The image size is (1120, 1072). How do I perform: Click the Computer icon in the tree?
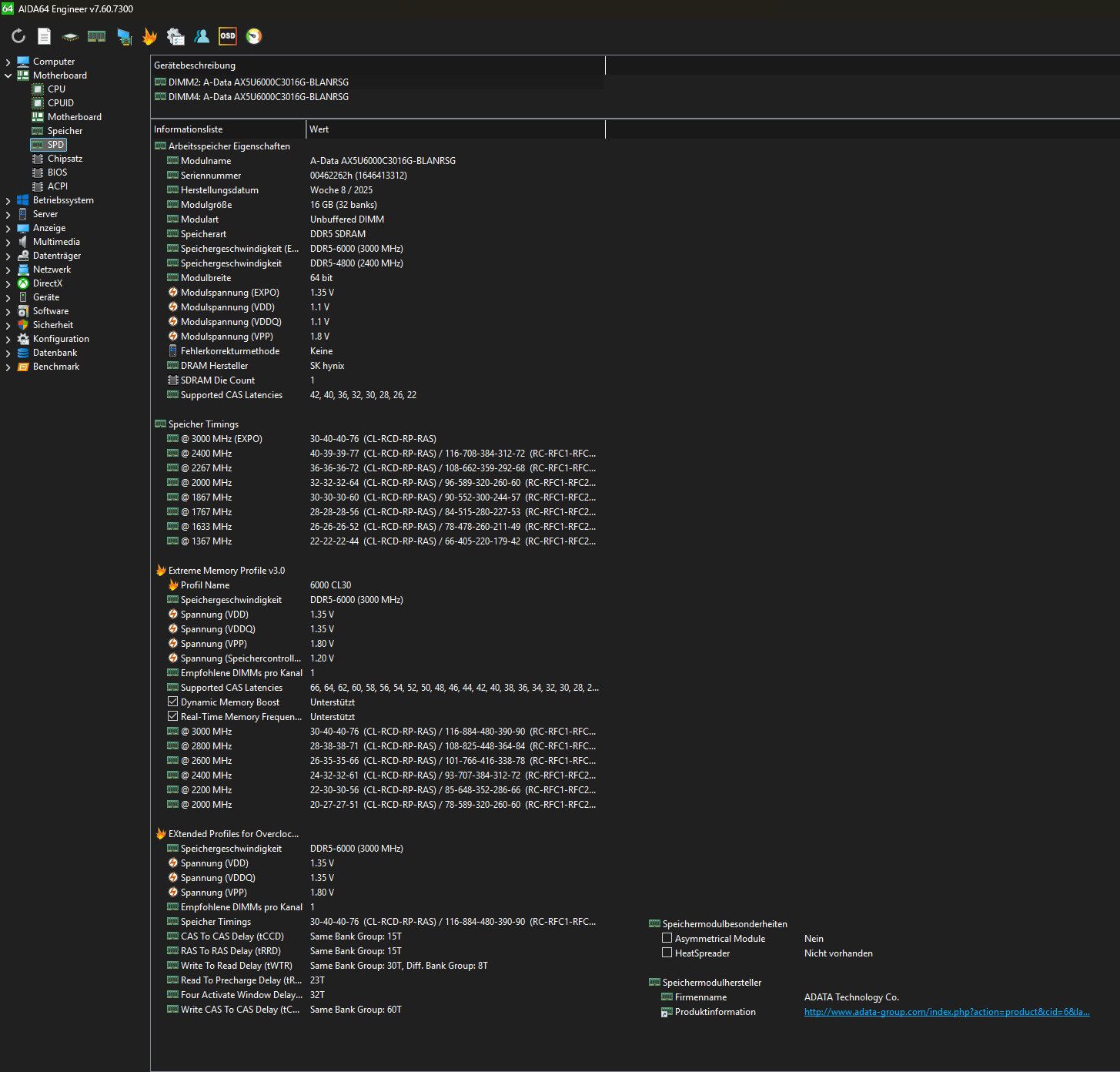point(23,62)
